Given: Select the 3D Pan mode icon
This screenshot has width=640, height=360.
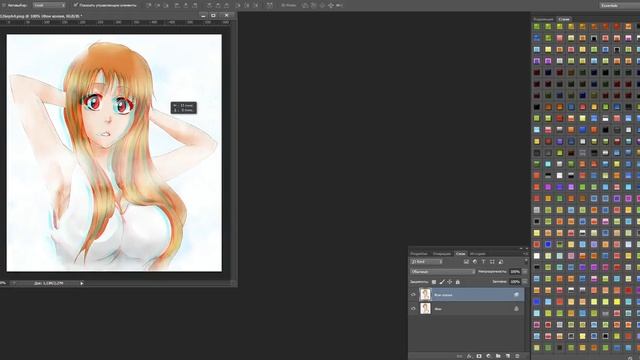Looking at the screenshot, I should point(322,5).
